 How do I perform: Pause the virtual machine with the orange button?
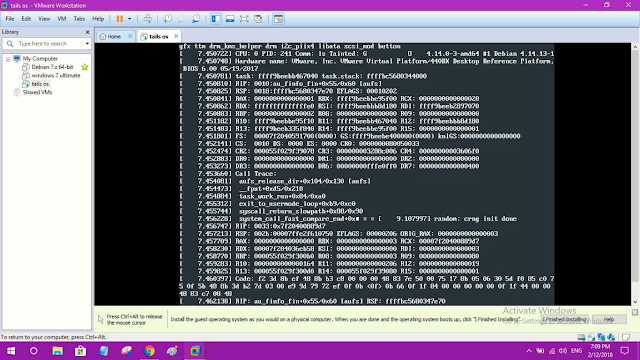119,19
